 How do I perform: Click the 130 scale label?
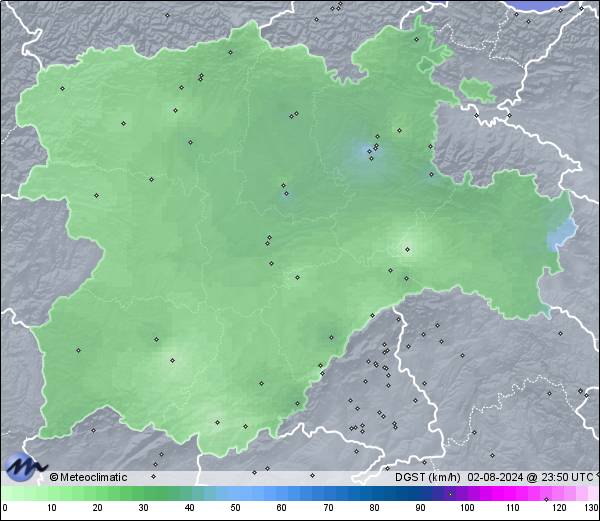pyautogui.click(x=592, y=508)
